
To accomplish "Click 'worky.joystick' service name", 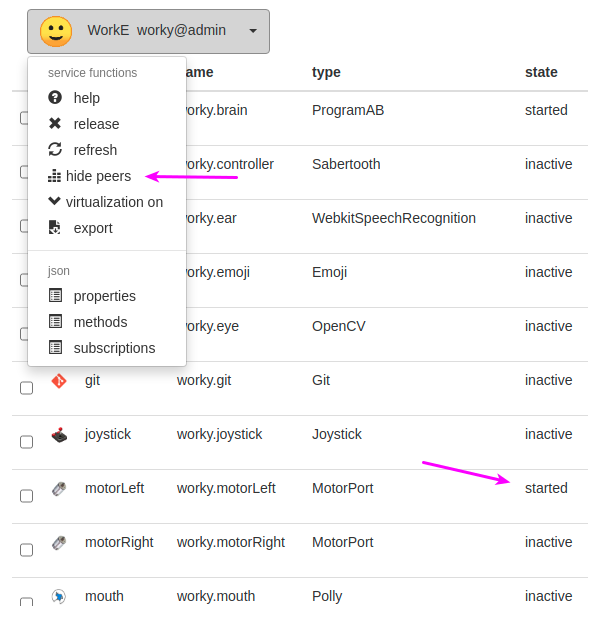I will pyautogui.click(x=219, y=434).
